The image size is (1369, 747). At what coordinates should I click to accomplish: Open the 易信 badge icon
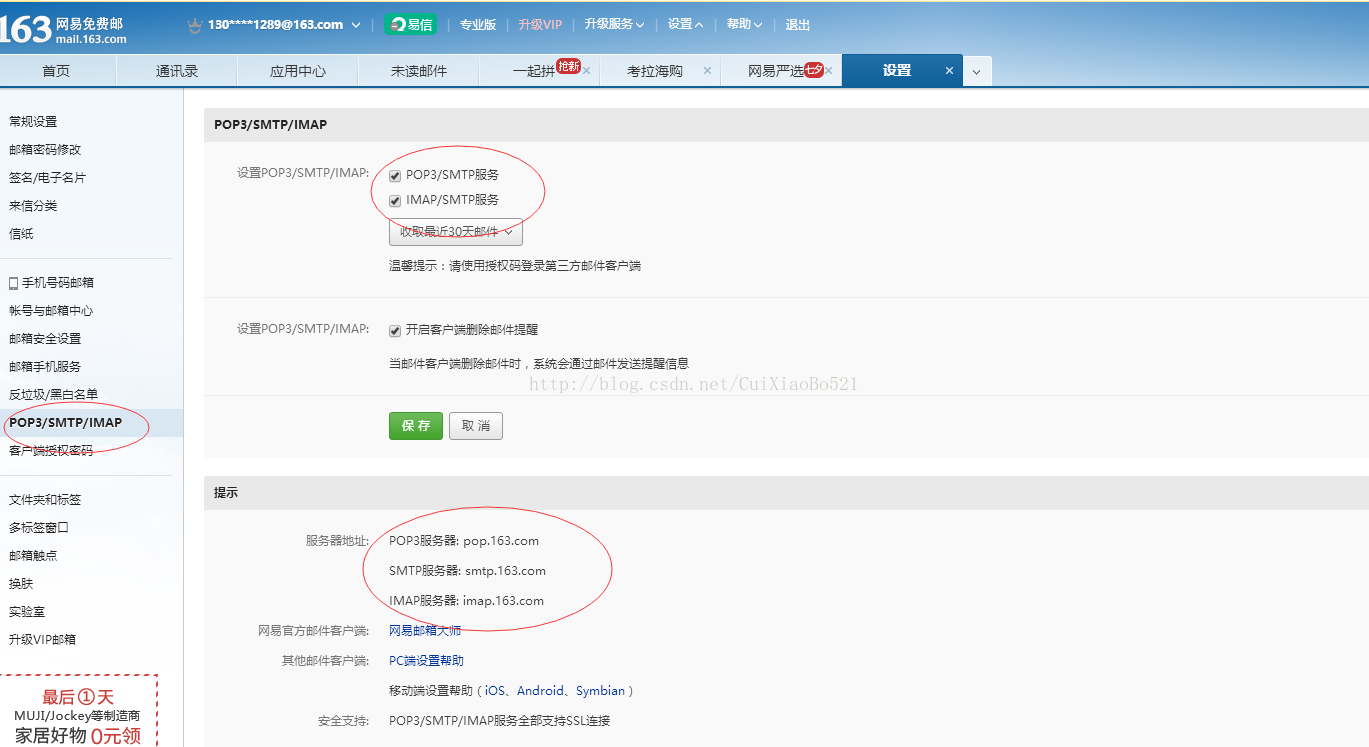[x=411, y=25]
